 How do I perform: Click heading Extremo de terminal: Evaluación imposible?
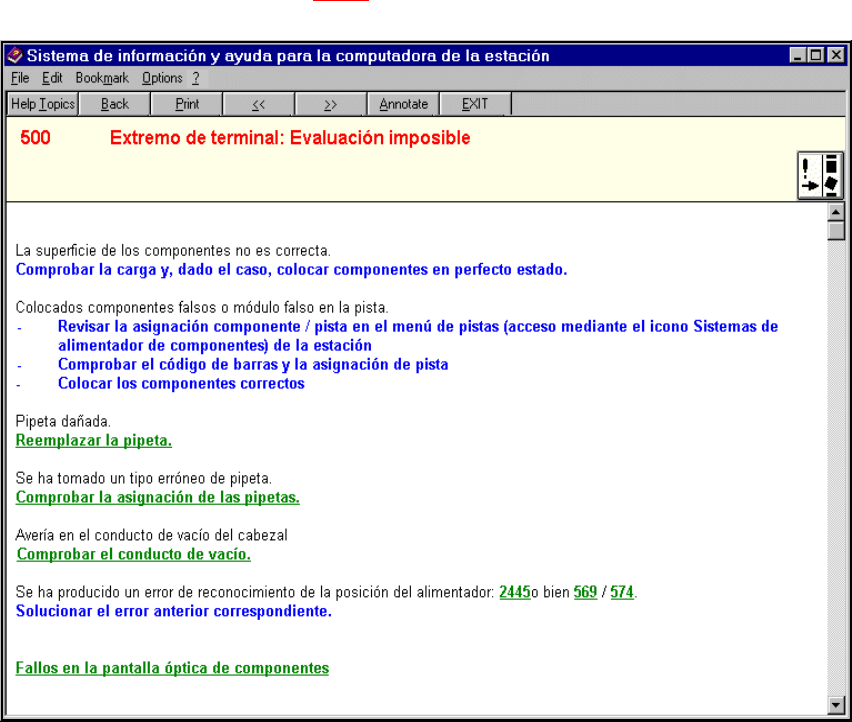pos(290,138)
